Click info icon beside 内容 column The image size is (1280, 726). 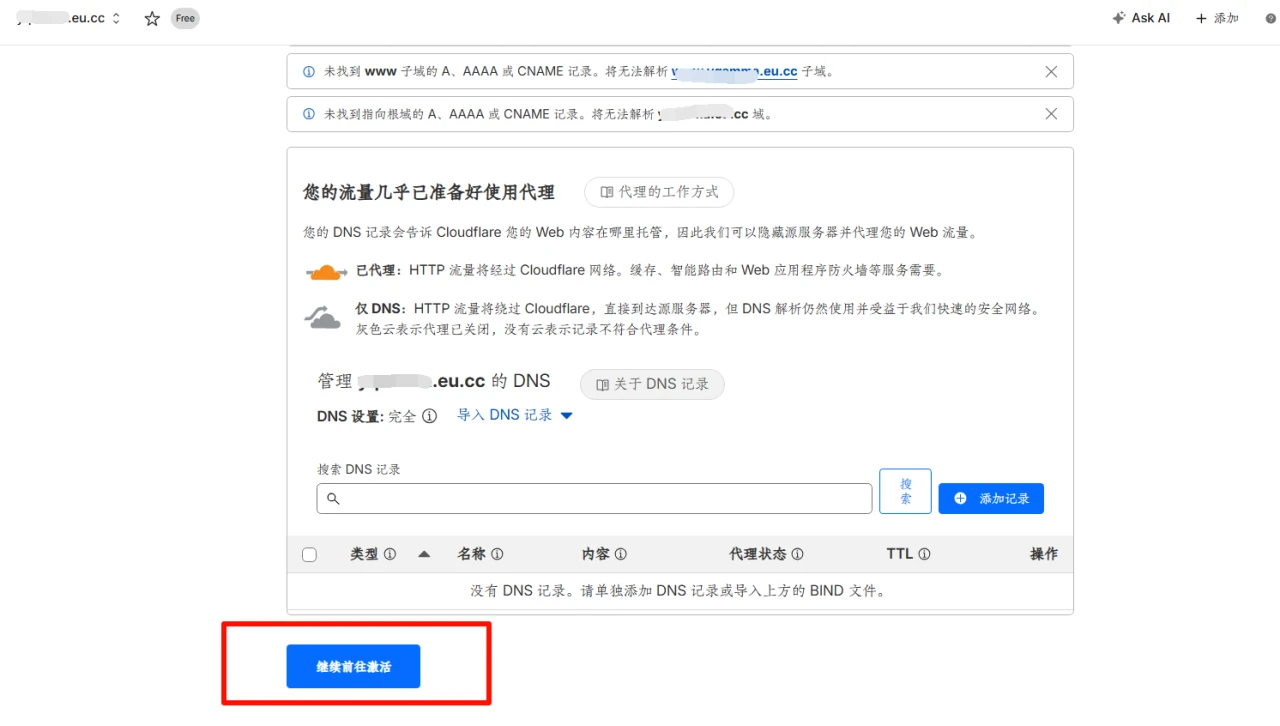(x=621, y=554)
